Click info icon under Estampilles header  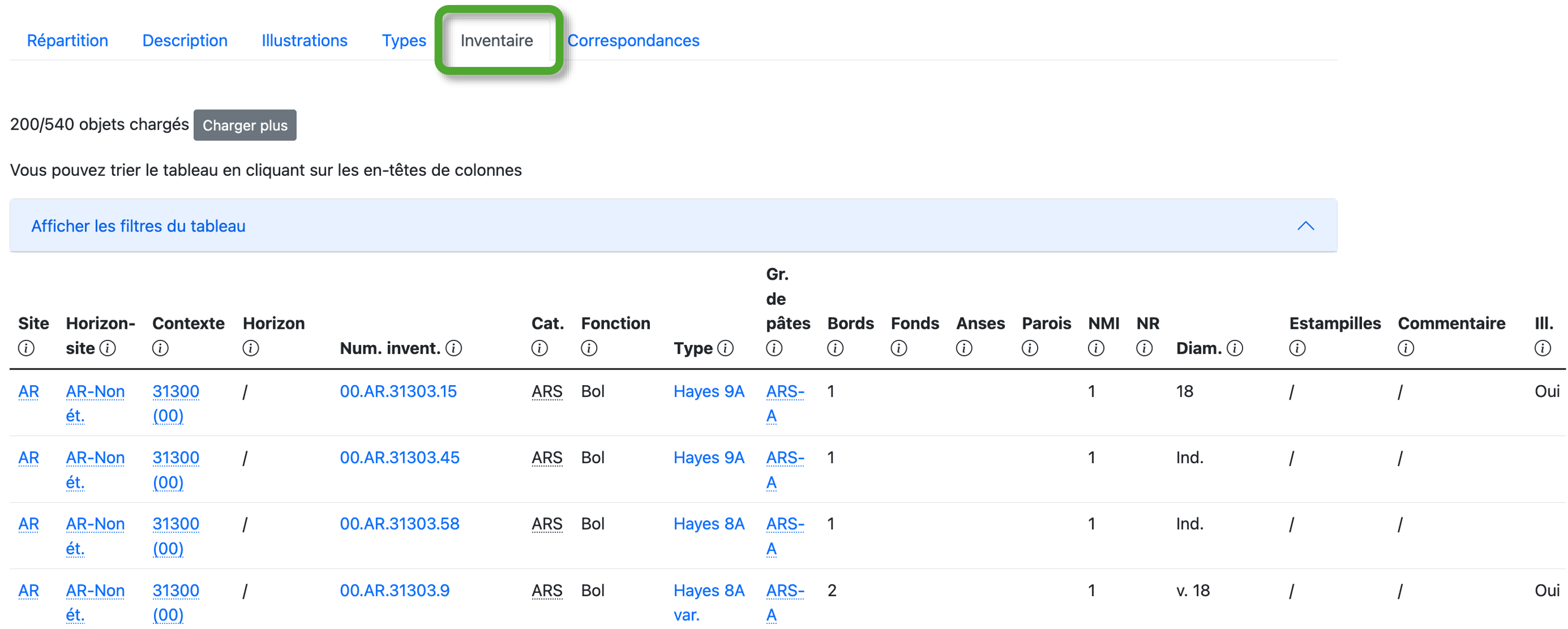click(1297, 349)
